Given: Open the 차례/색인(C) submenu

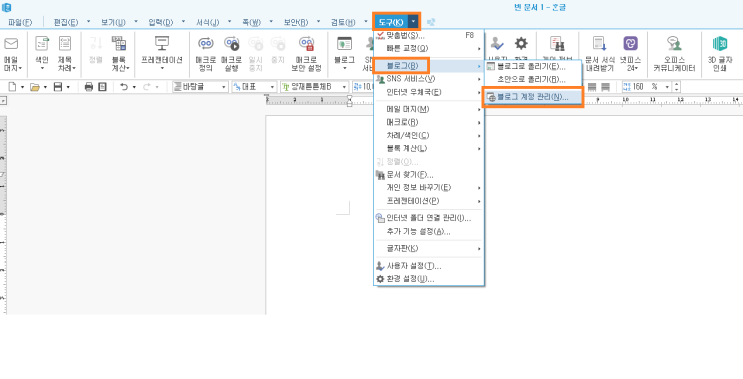Looking at the screenshot, I should pos(428,135).
